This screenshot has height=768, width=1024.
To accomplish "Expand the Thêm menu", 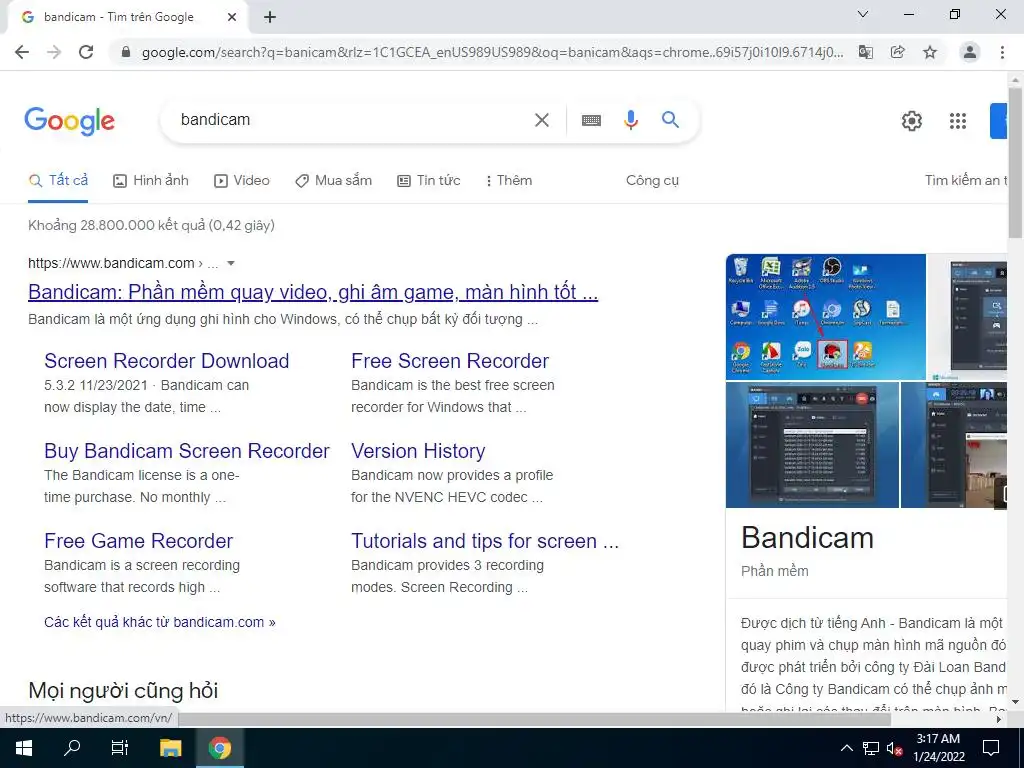I will pos(509,180).
